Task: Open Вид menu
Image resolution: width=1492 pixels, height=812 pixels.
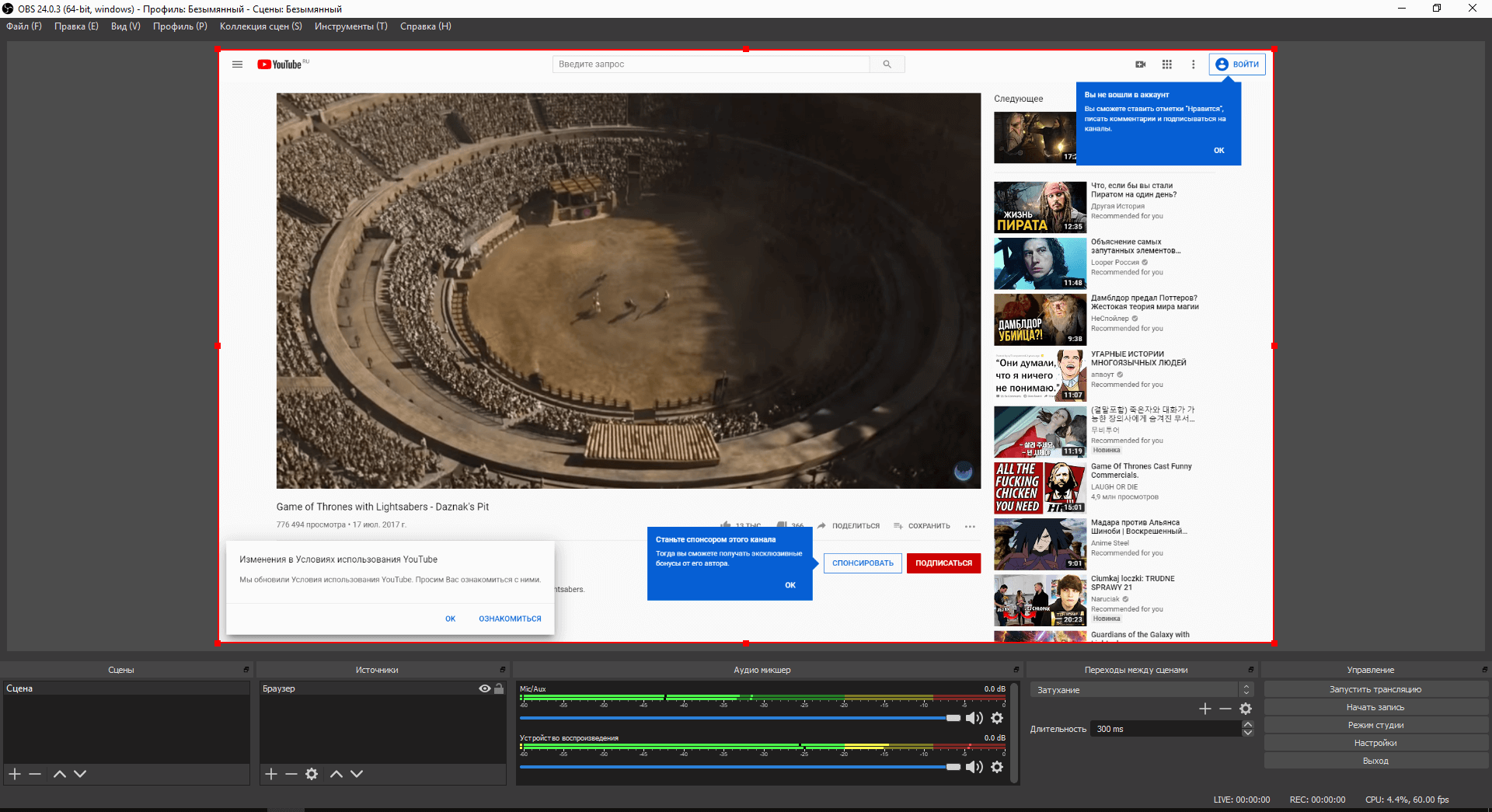Action: pos(126,26)
